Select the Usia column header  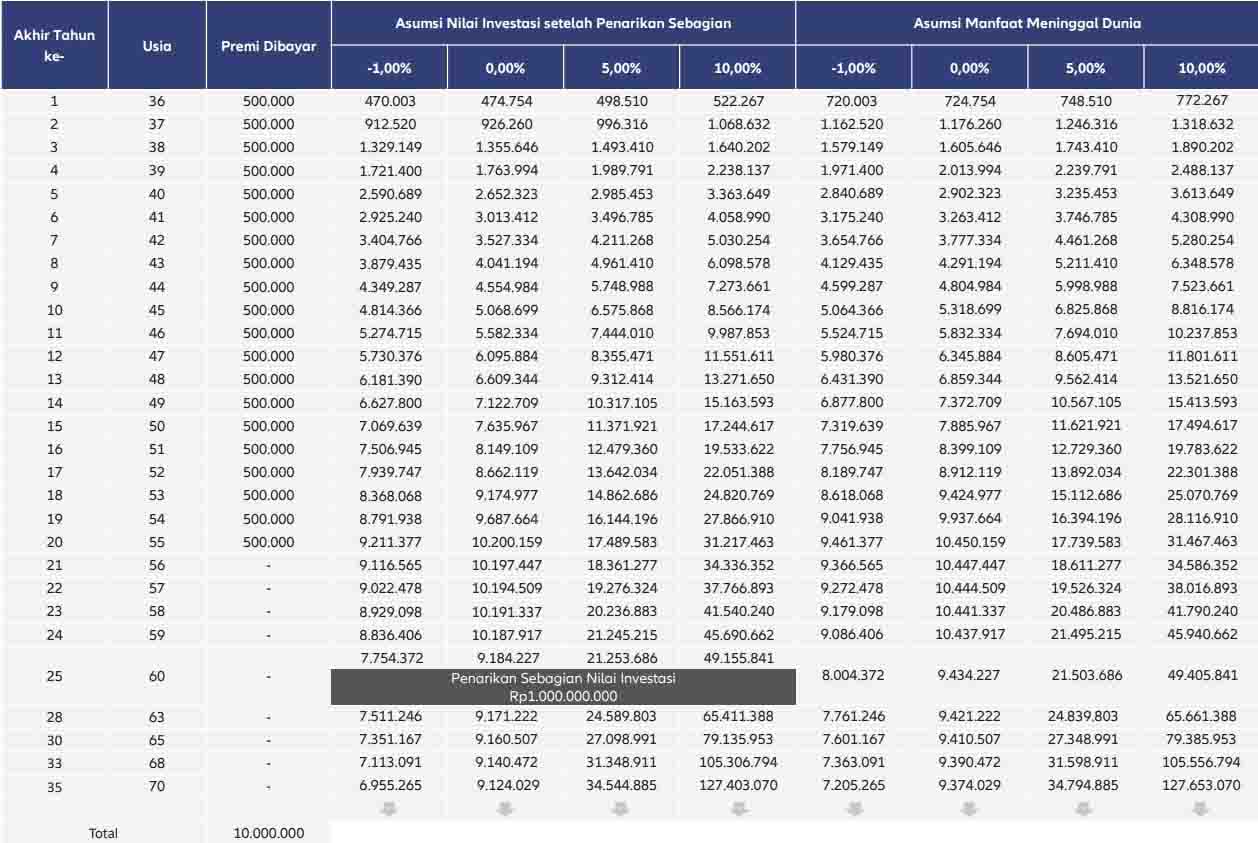coord(157,46)
